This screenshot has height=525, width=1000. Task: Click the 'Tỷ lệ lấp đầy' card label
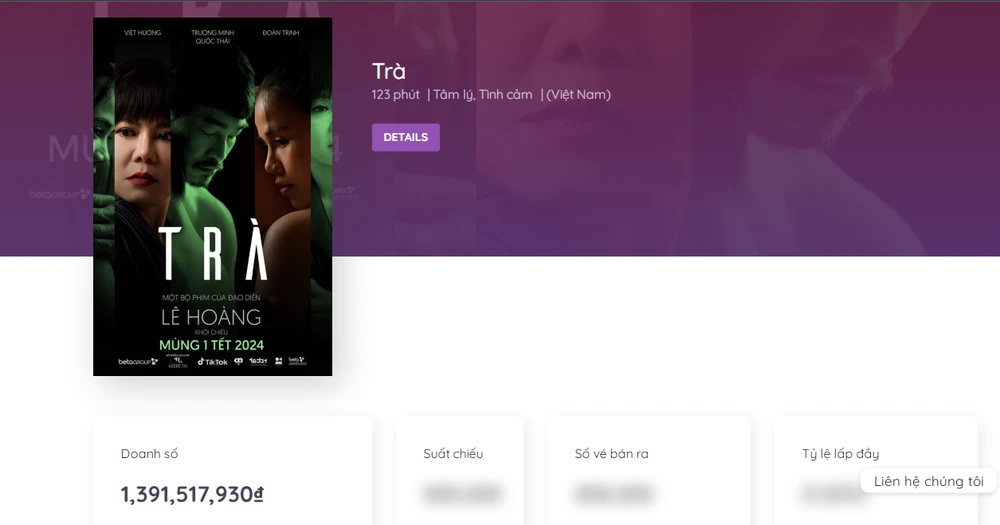pyautogui.click(x=840, y=454)
